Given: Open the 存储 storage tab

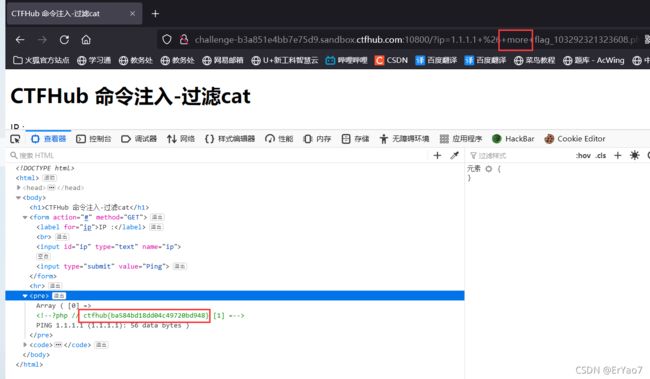Looking at the screenshot, I should (355, 139).
